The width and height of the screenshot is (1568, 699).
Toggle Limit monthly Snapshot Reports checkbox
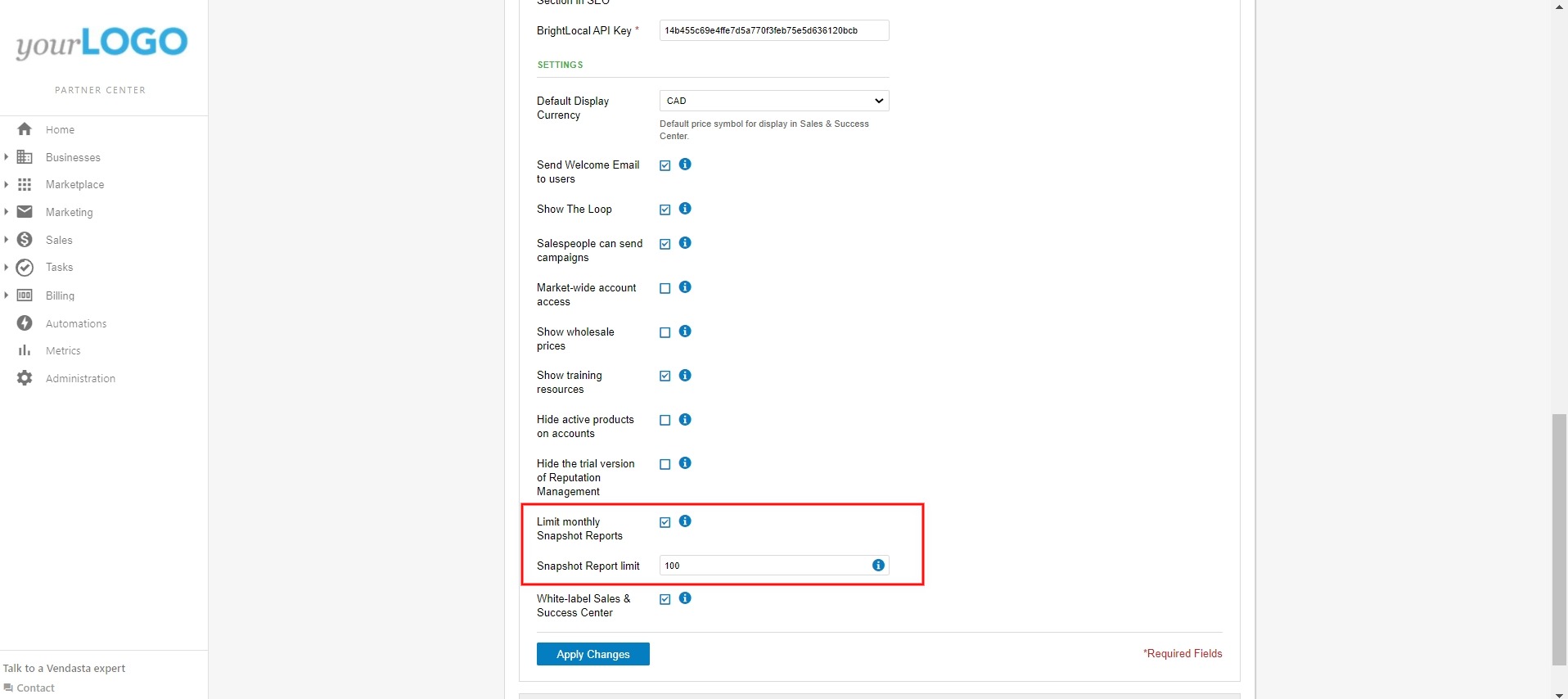click(665, 522)
